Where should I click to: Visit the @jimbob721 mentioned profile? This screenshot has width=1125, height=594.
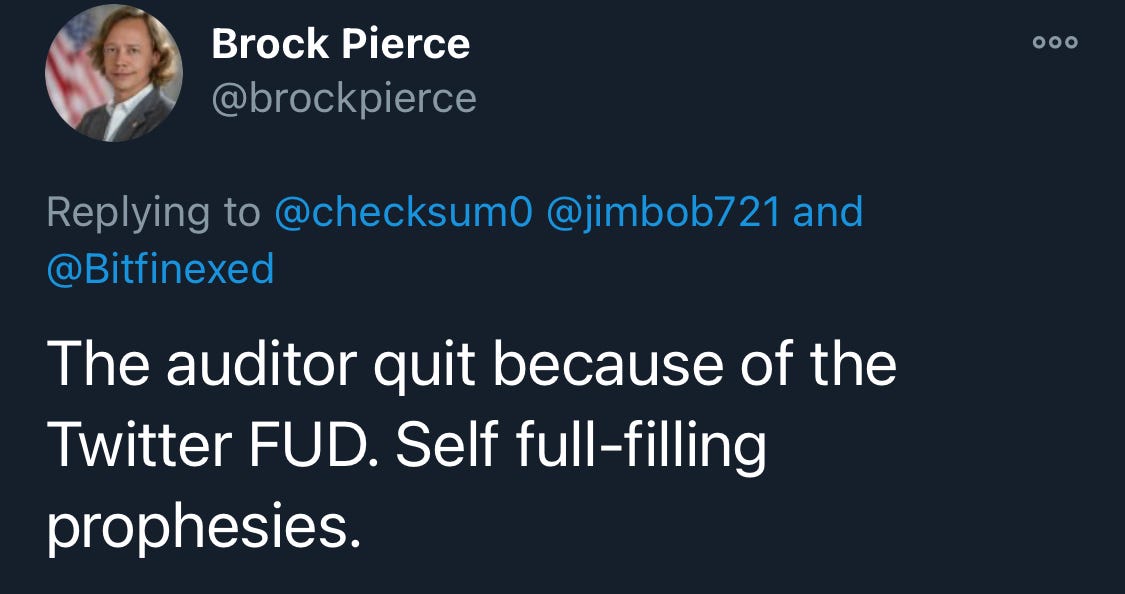coord(664,213)
